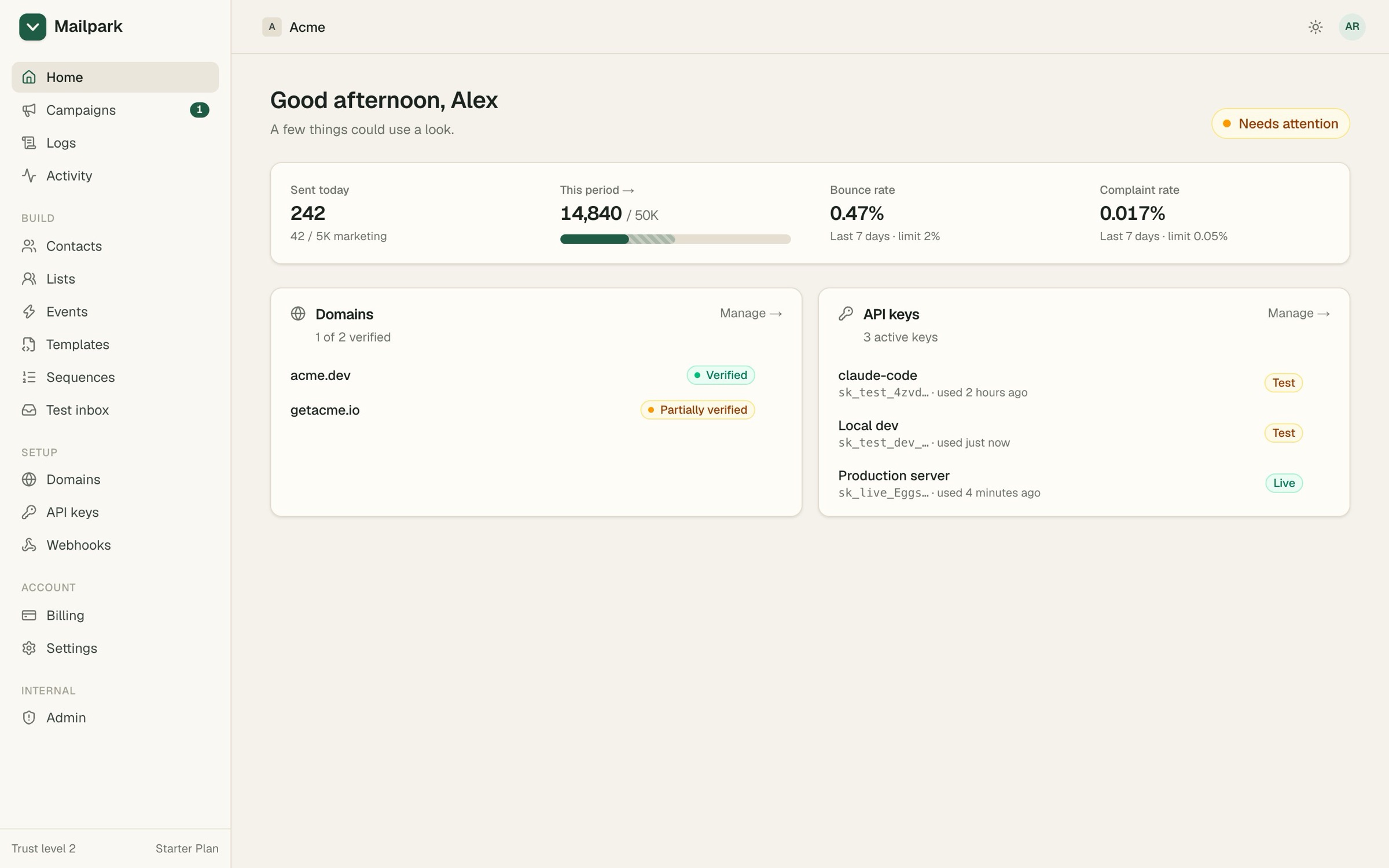
Task: Click the period usage progress bar
Action: click(x=675, y=239)
